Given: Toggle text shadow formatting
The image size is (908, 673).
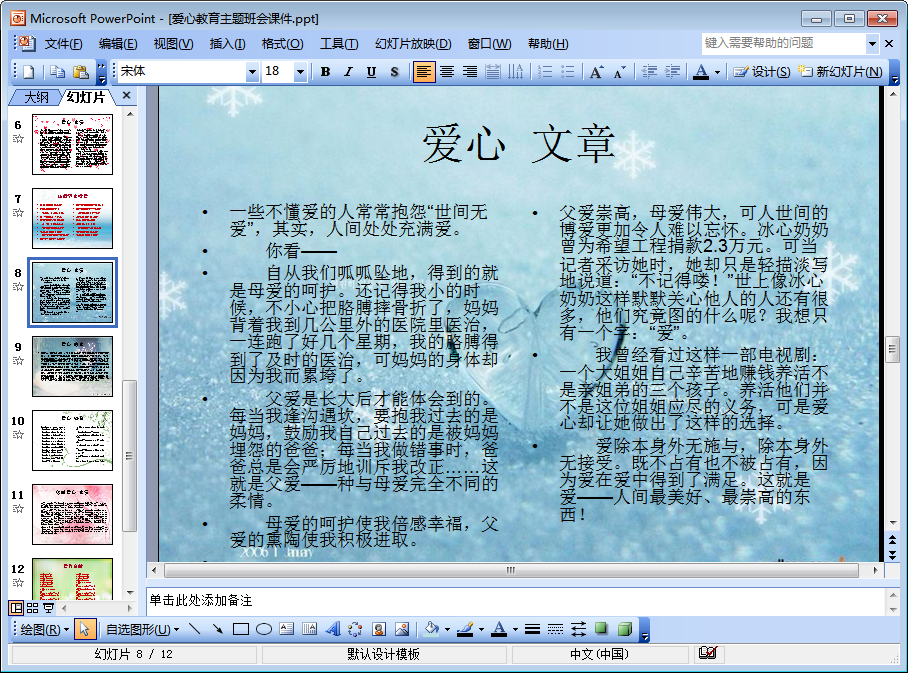Looking at the screenshot, I should tap(394, 72).
